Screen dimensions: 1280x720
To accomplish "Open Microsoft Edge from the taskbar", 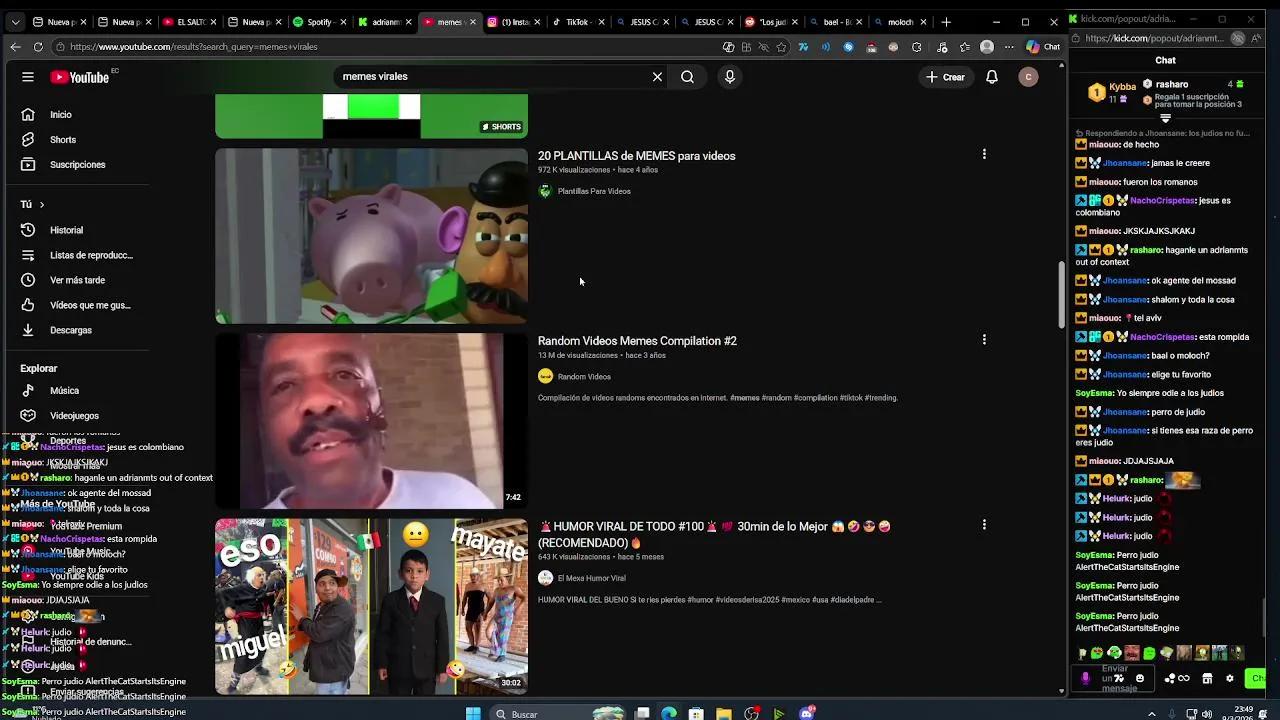I will (669, 713).
